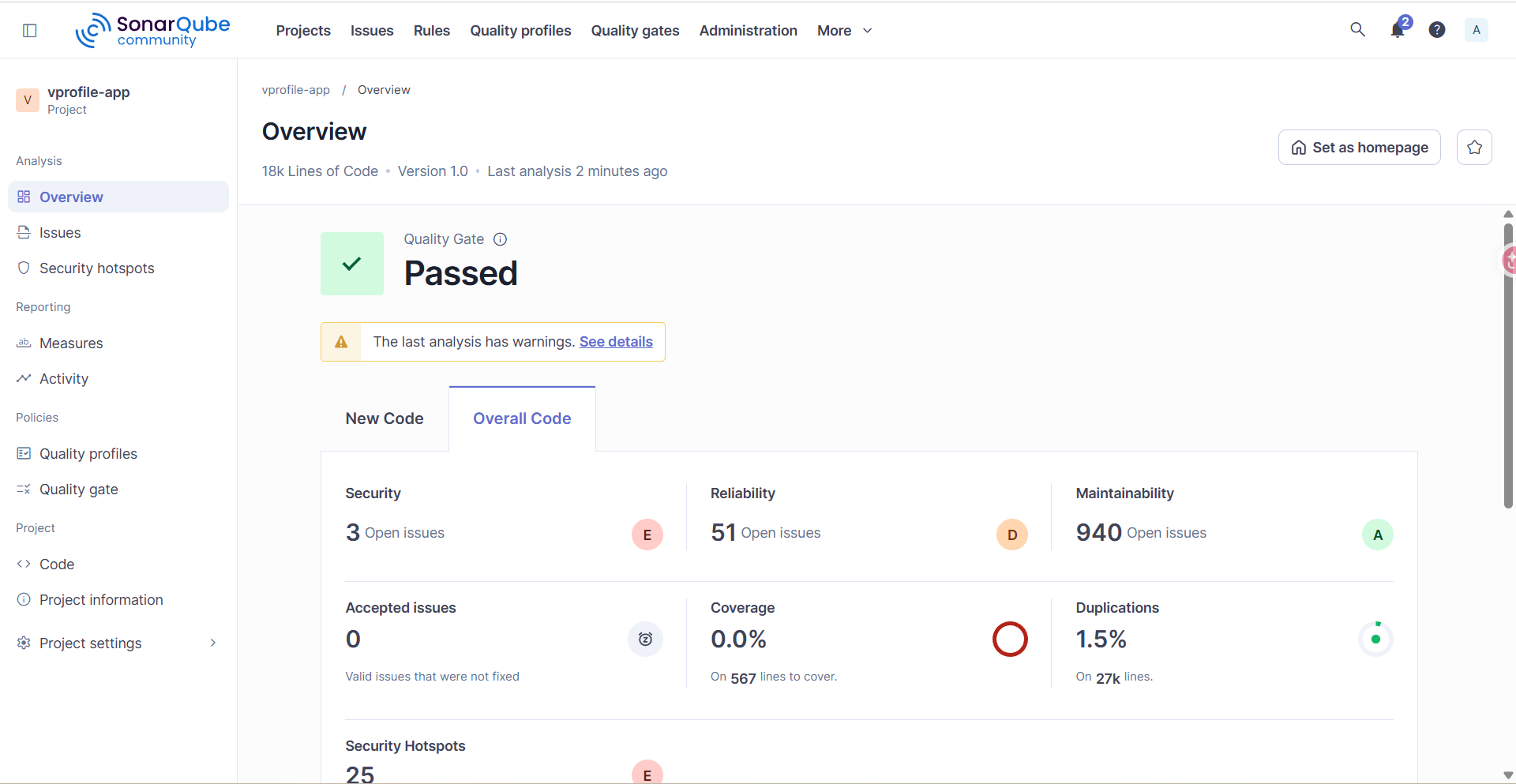Open the Rules top navigation item

tap(432, 31)
